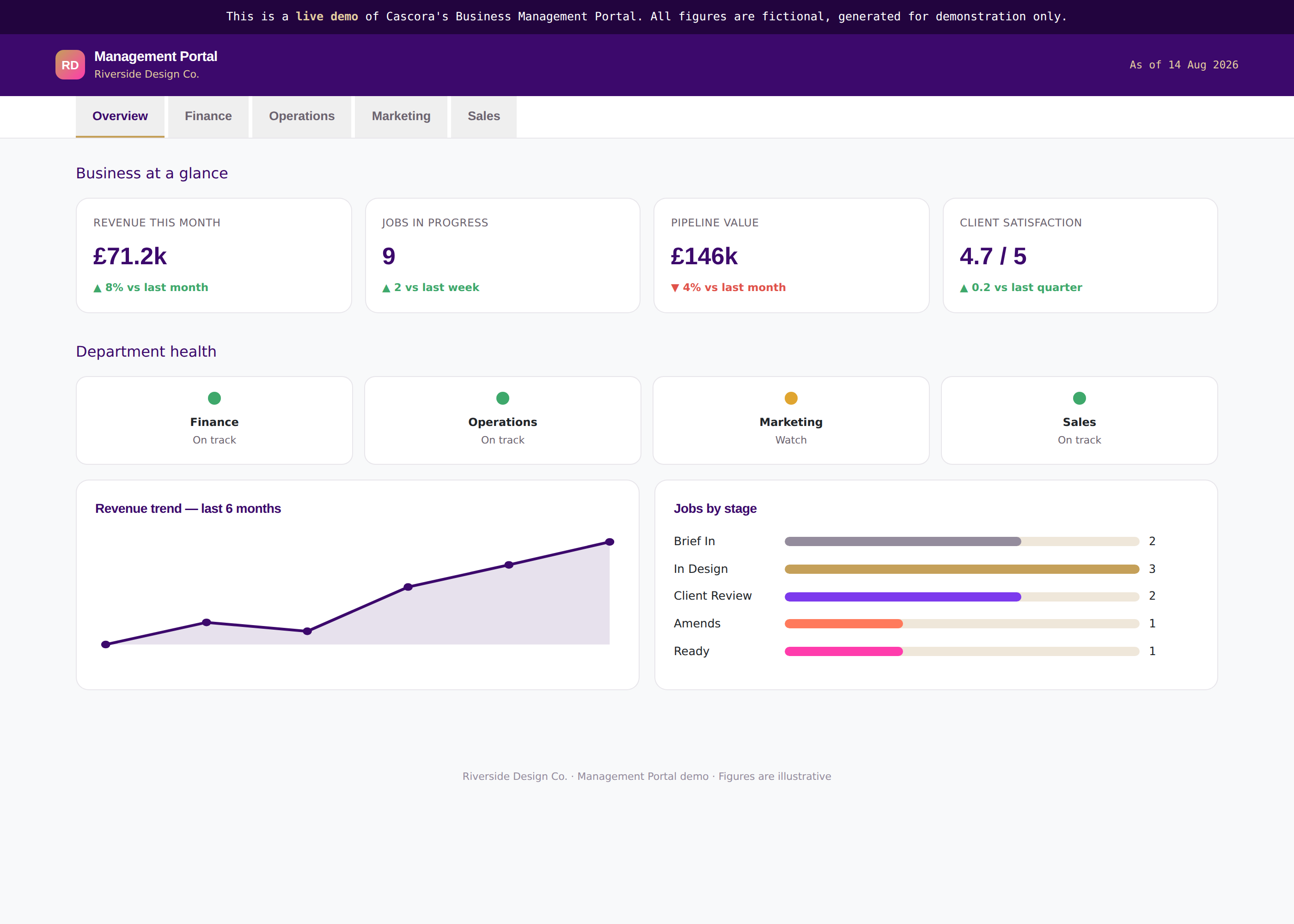This screenshot has height=924, width=1294.
Task: Click the As of 14 Aug 2026 date
Action: tap(1184, 65)
